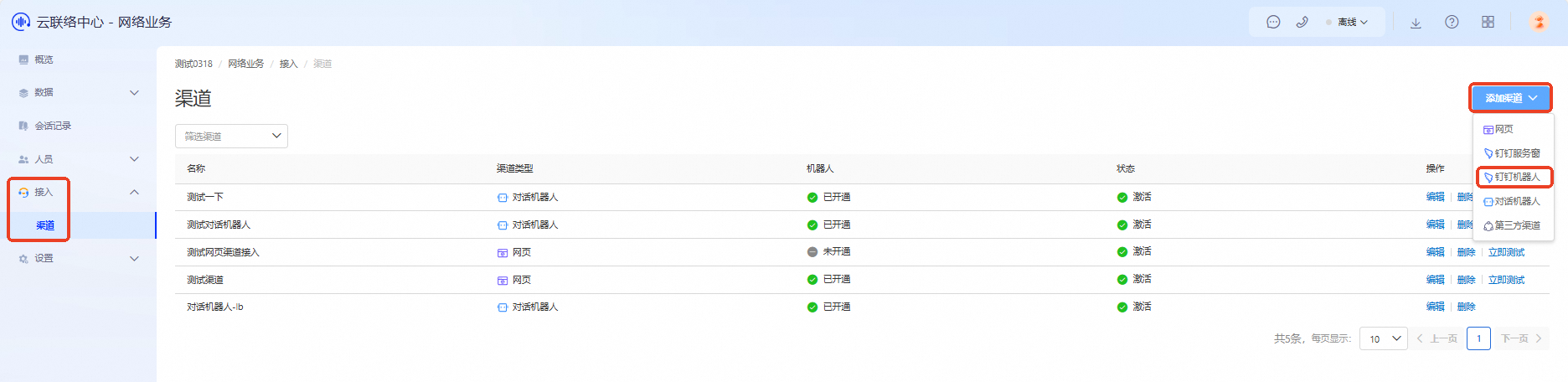Click channel name 对话机器人-lb

(x=215, y=307)
